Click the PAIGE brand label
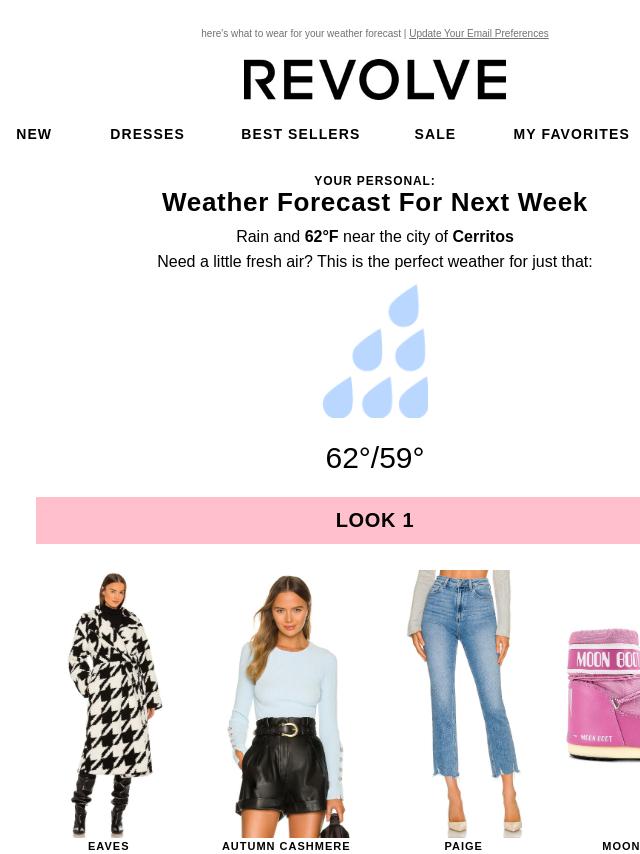Viewport: 640px width, 854px height. [463, 846]
